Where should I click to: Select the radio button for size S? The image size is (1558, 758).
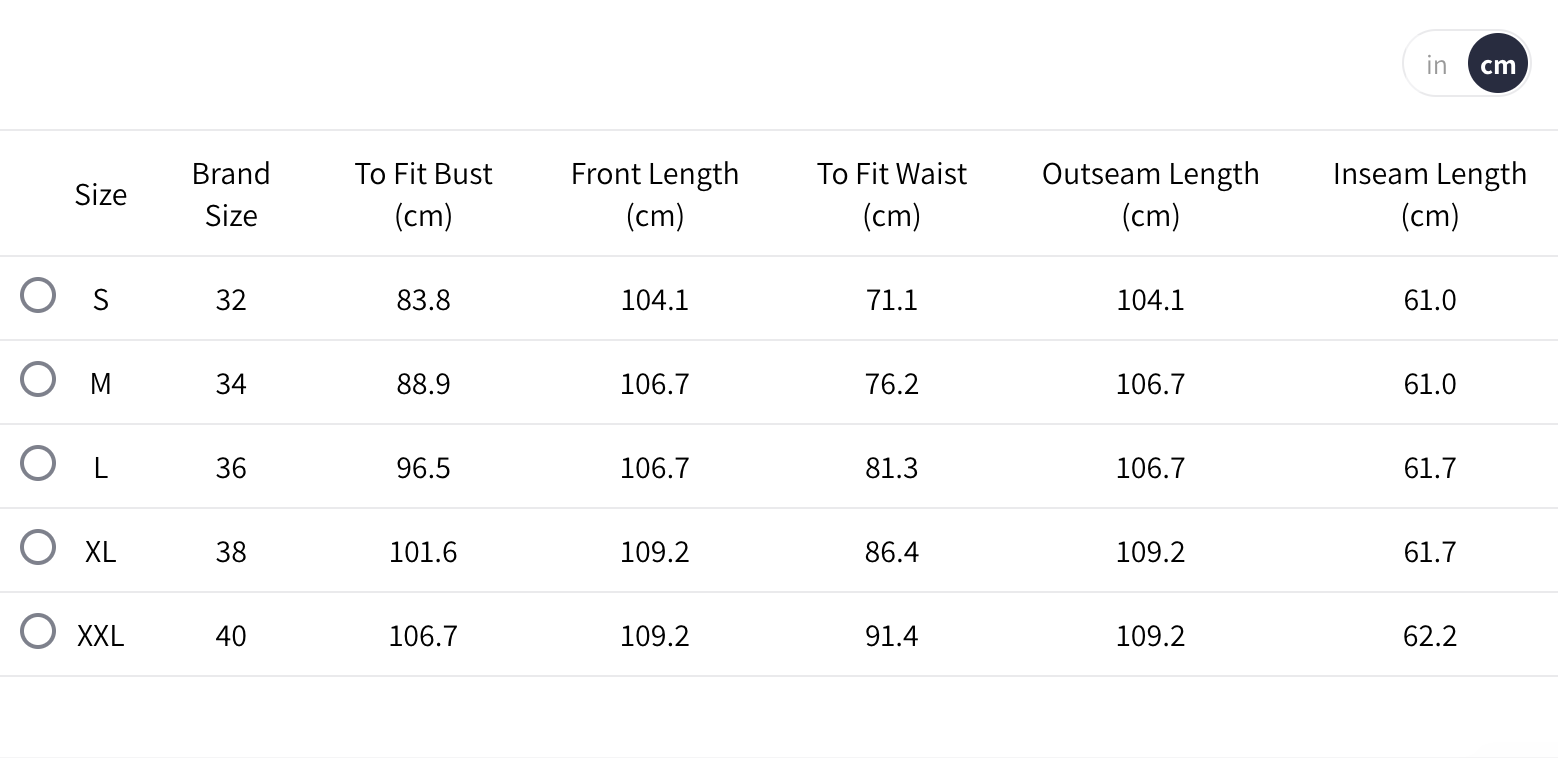point(38,296)
